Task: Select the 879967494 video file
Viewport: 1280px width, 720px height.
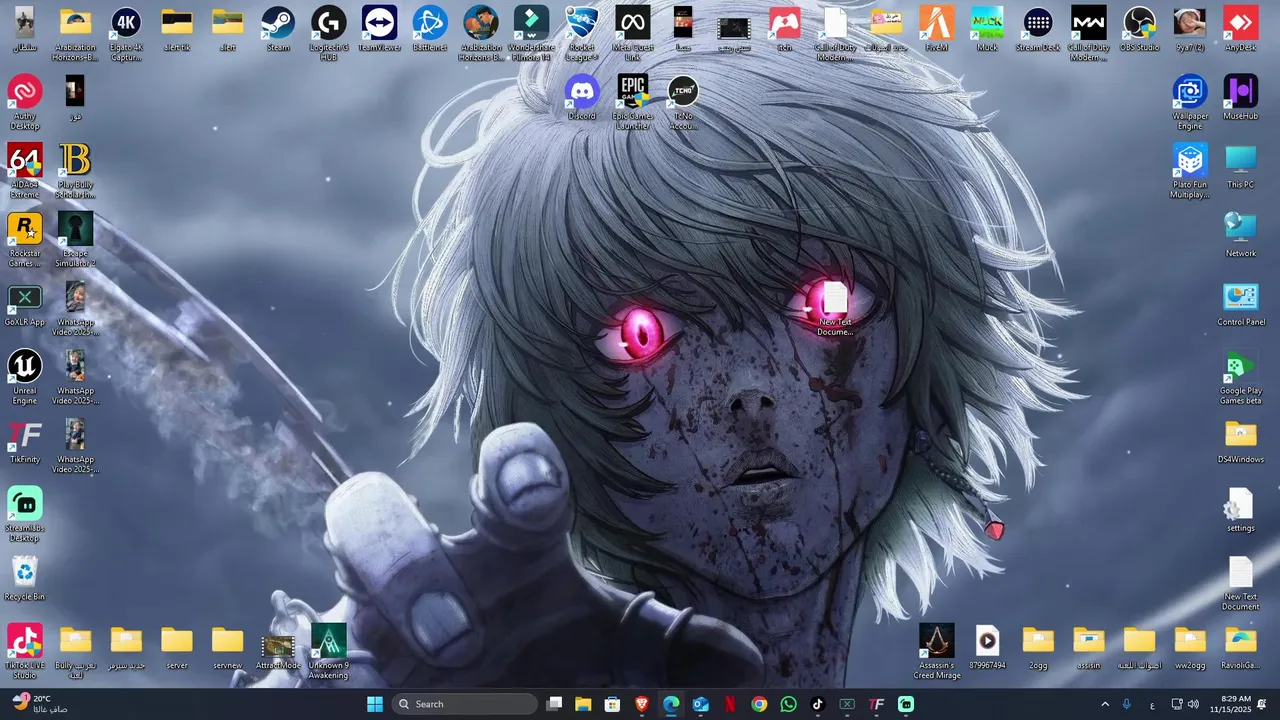Action: (x=987, y=648)
